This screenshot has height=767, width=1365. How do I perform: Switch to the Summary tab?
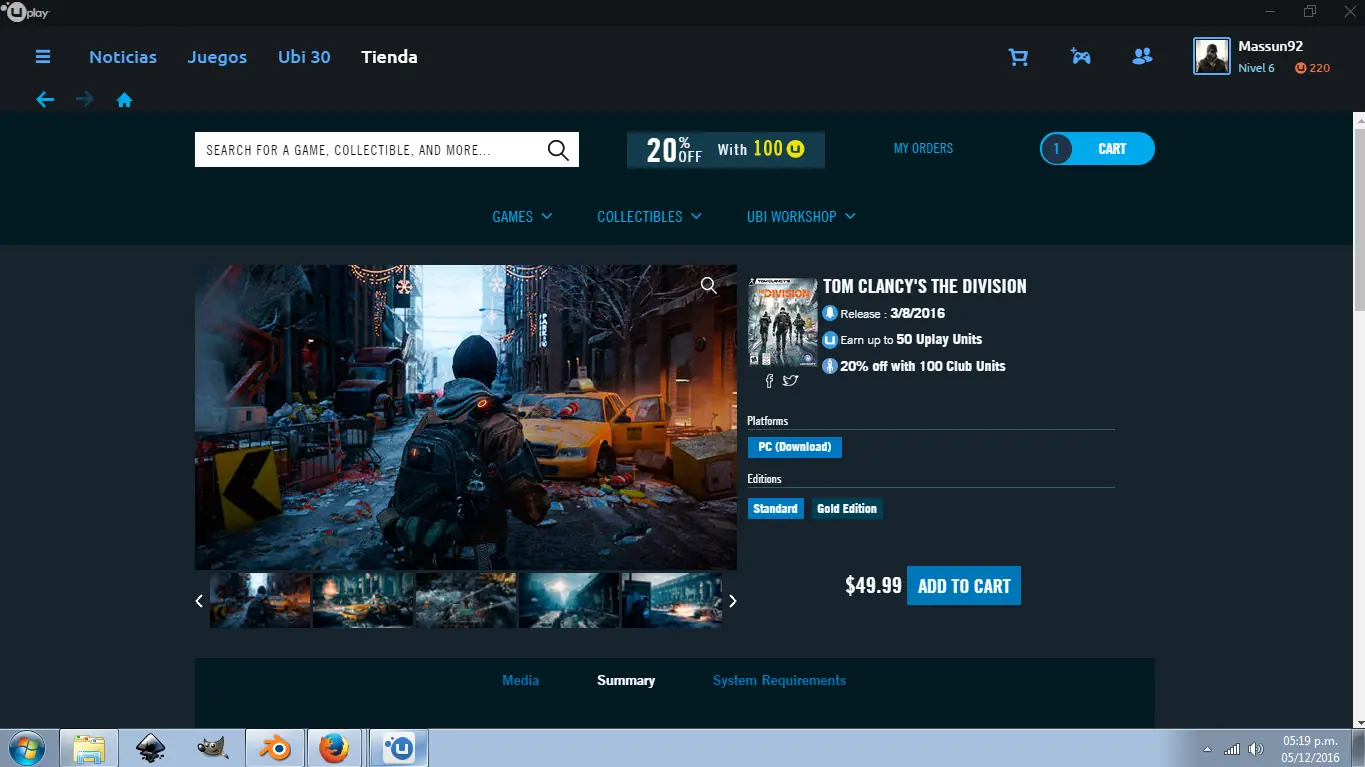[626, 680]
